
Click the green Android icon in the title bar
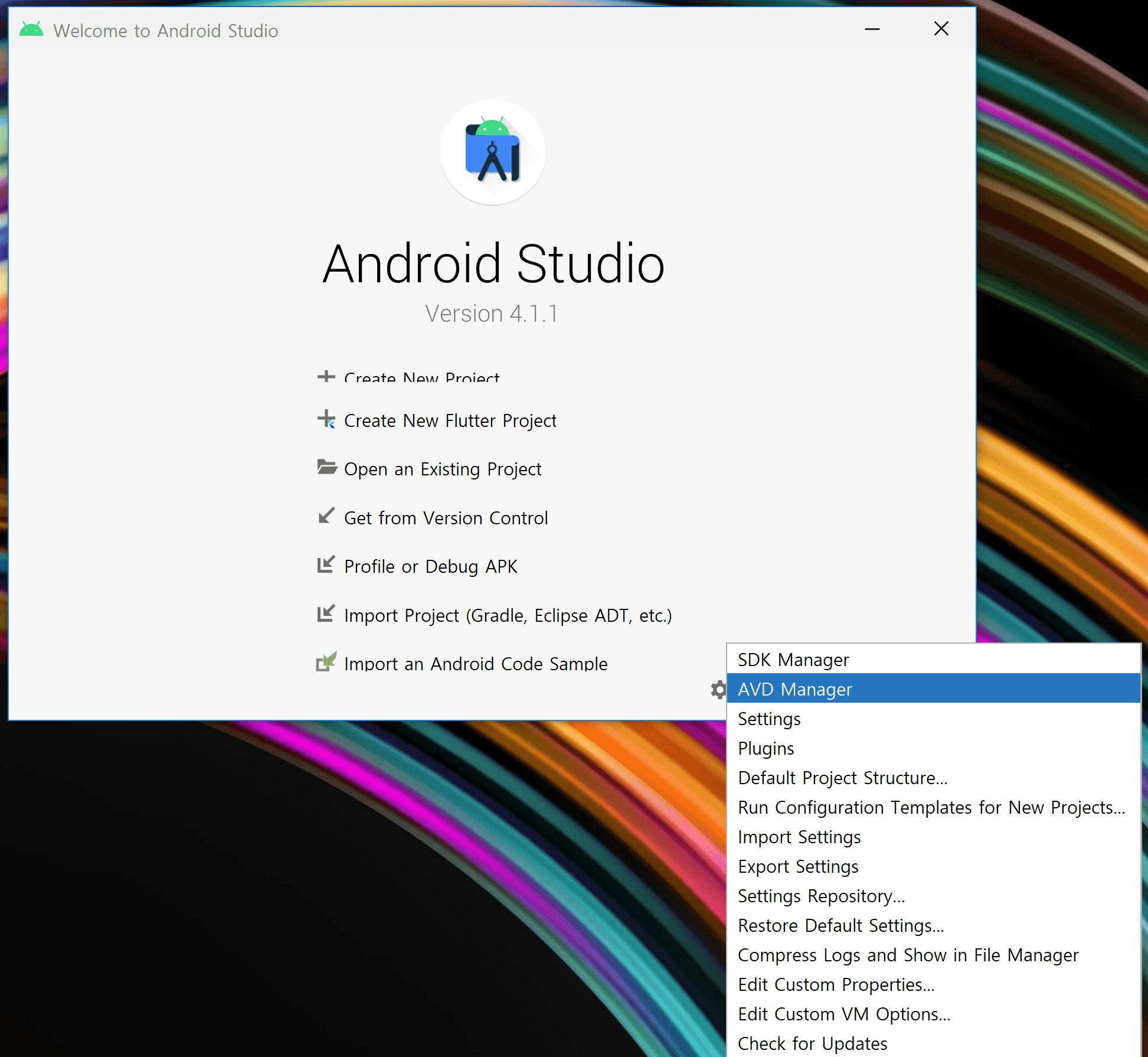point(31,30)
